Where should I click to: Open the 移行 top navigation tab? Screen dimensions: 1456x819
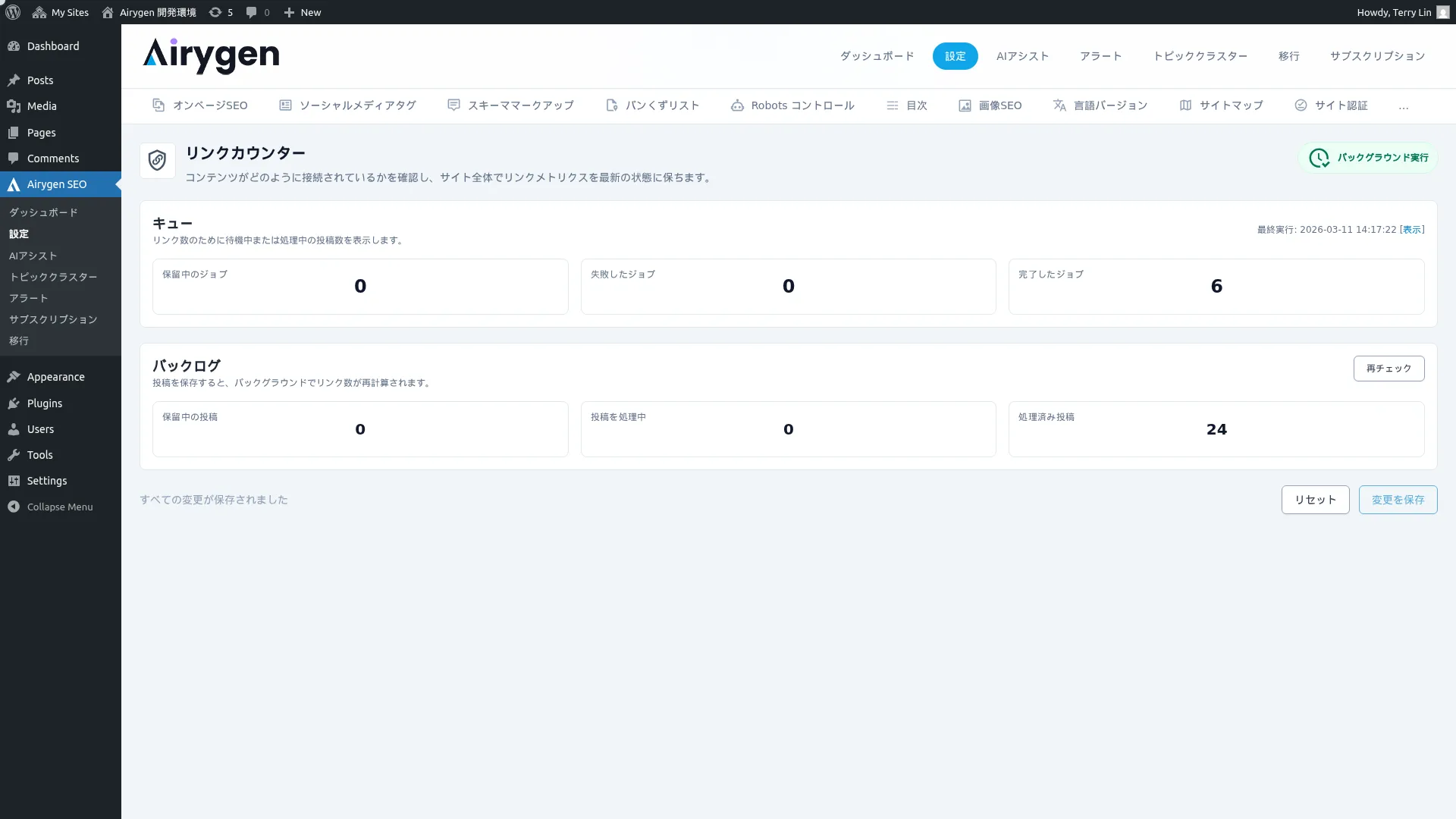point(1289,56)
